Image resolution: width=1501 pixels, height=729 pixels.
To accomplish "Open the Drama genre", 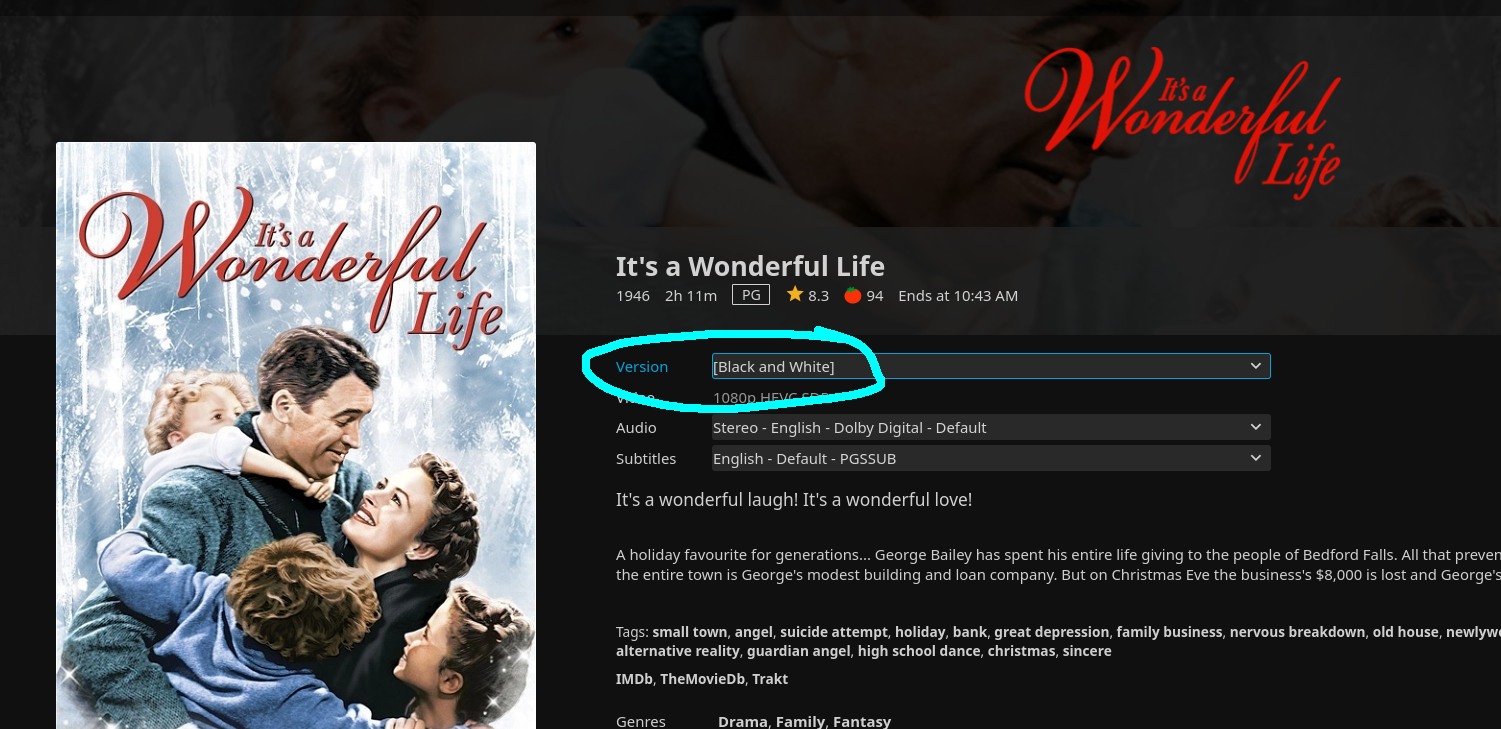I will tap(742, 721).
